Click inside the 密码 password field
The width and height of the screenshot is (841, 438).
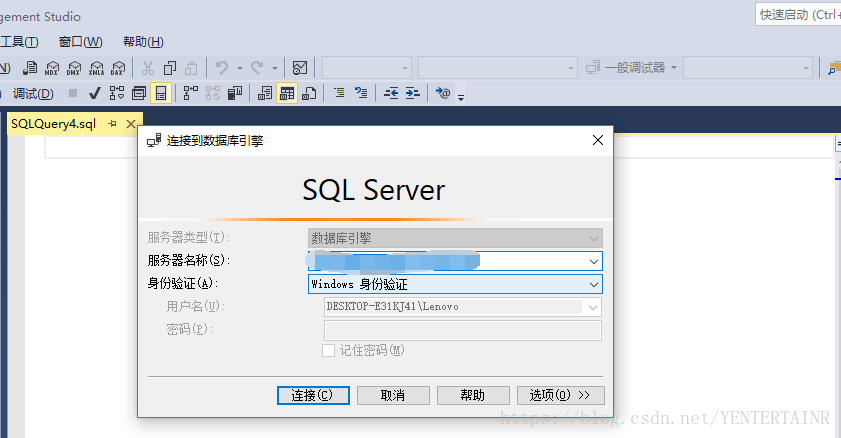coord(463,330)
